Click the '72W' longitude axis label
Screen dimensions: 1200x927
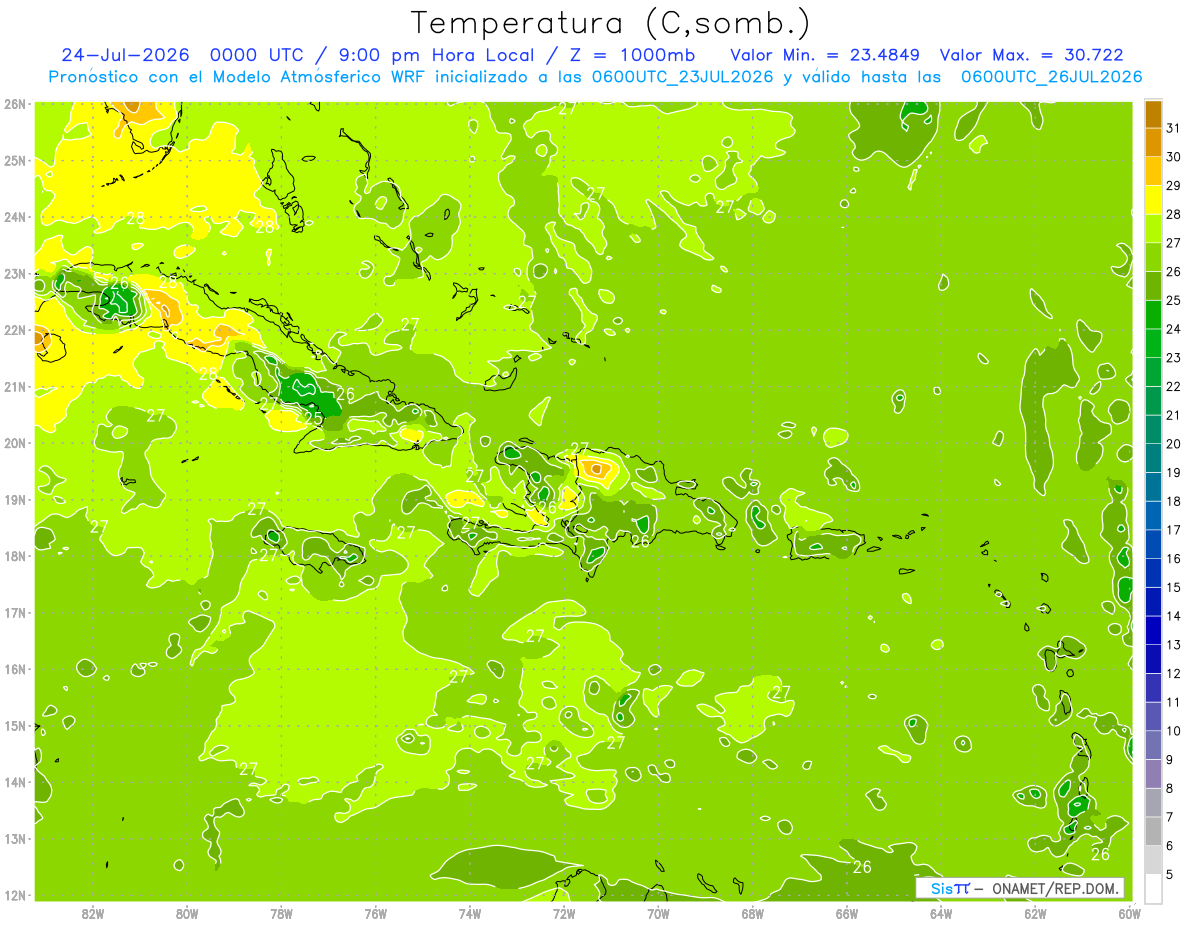coord(564,913)
